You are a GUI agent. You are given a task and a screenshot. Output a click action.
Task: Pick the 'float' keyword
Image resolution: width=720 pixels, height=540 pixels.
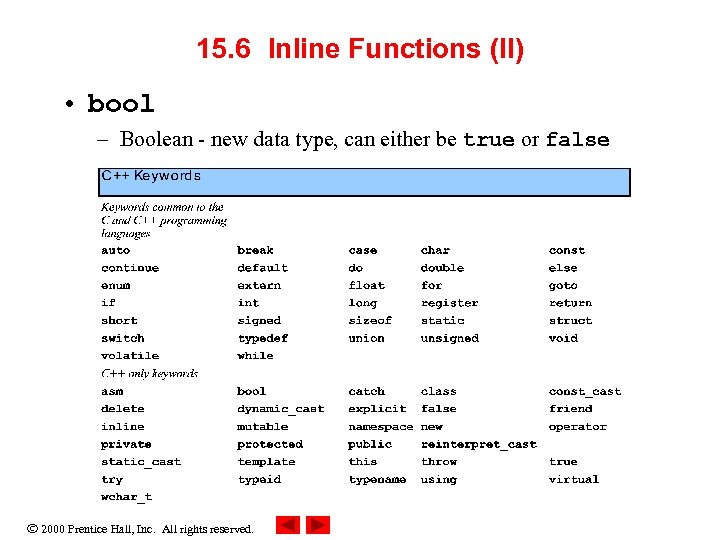pos(366,285)
